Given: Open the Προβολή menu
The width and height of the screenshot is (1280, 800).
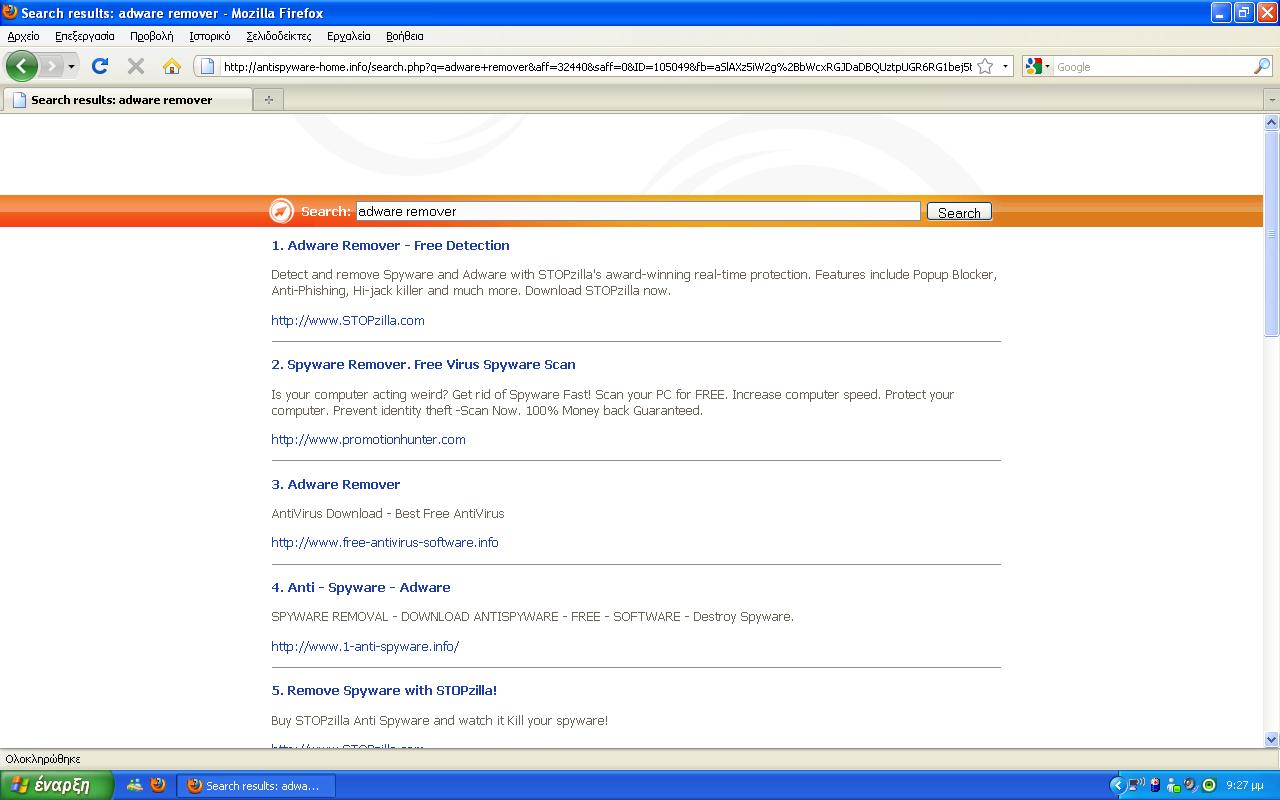Looking at the screenshot, I should [151, 36].
